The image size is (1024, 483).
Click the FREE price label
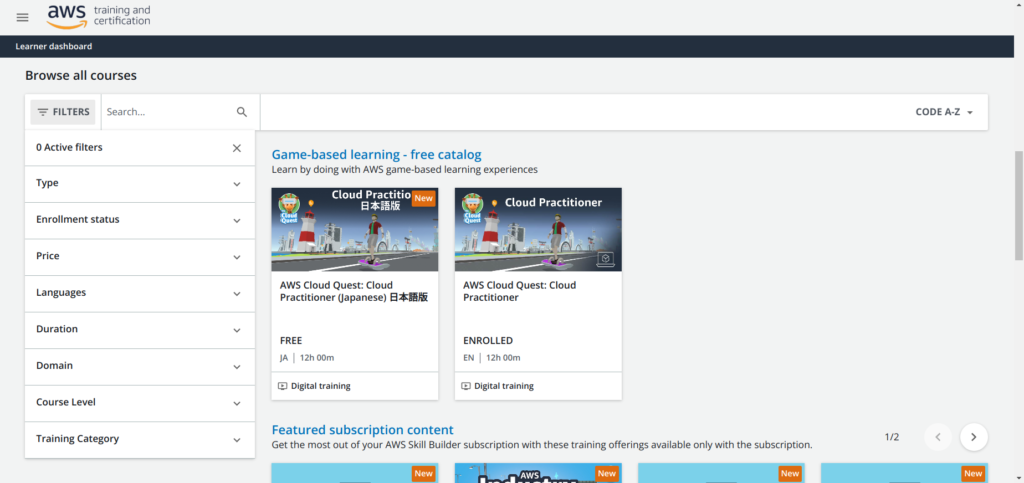[291, 341]
